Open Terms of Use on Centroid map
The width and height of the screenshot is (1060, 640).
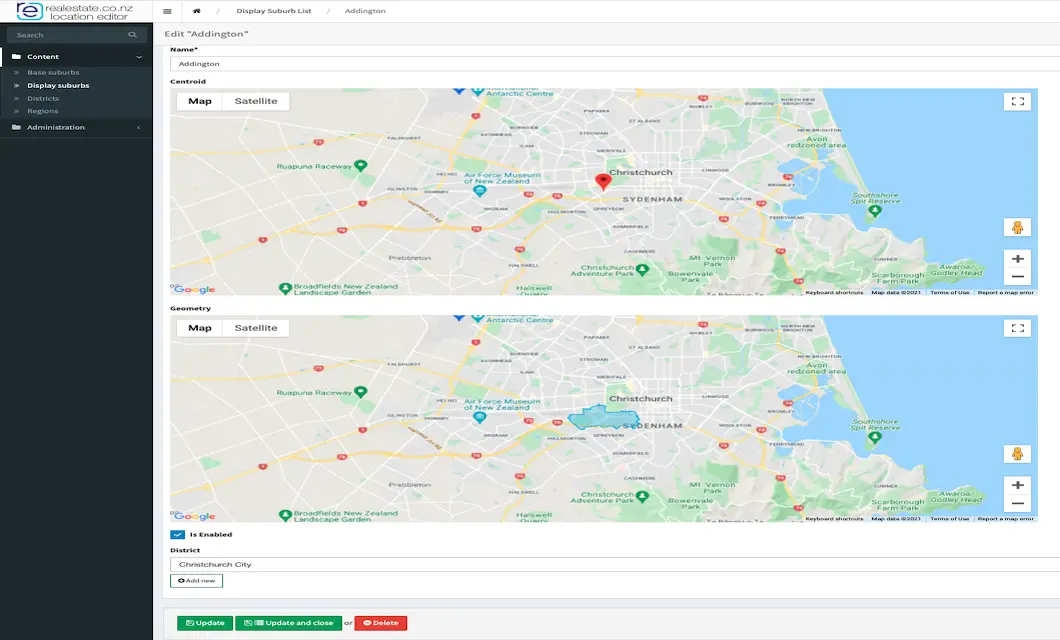[949, 293]
